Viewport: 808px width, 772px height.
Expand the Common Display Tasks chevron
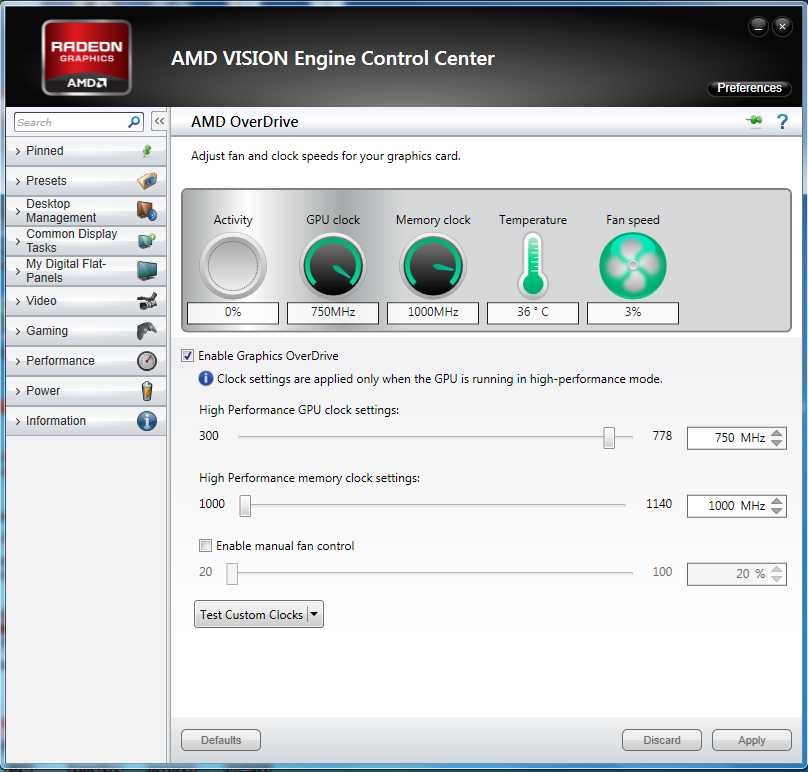[x=18, y=241]
